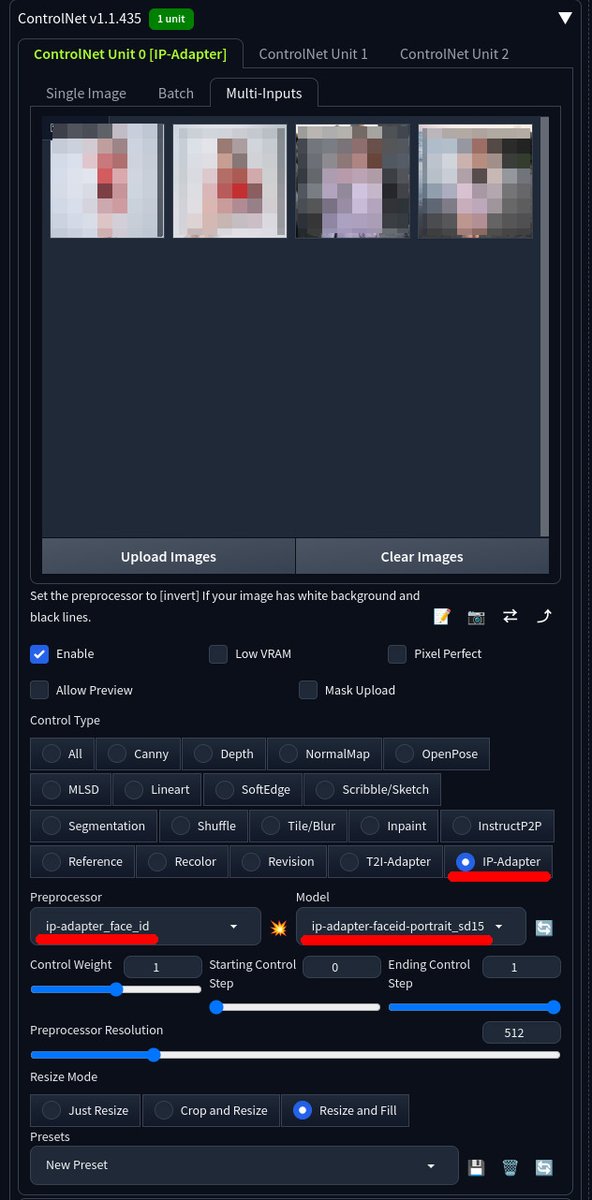Image resolution: width=592 pixels, height=1200 pixels.
Task: Adjust the Control Weight slider
Action: coord(116,989)
